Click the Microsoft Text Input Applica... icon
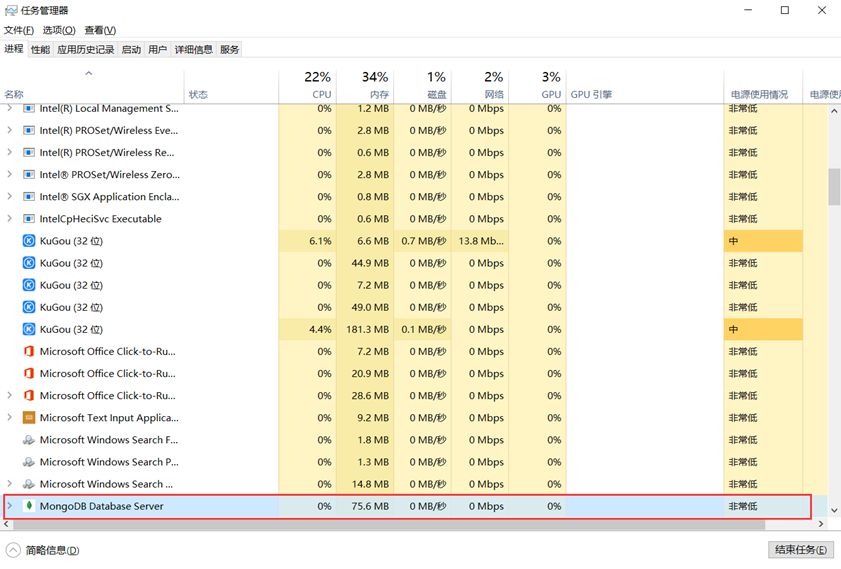This screenshot has height=569, width=841. click(x=29, y=417)
